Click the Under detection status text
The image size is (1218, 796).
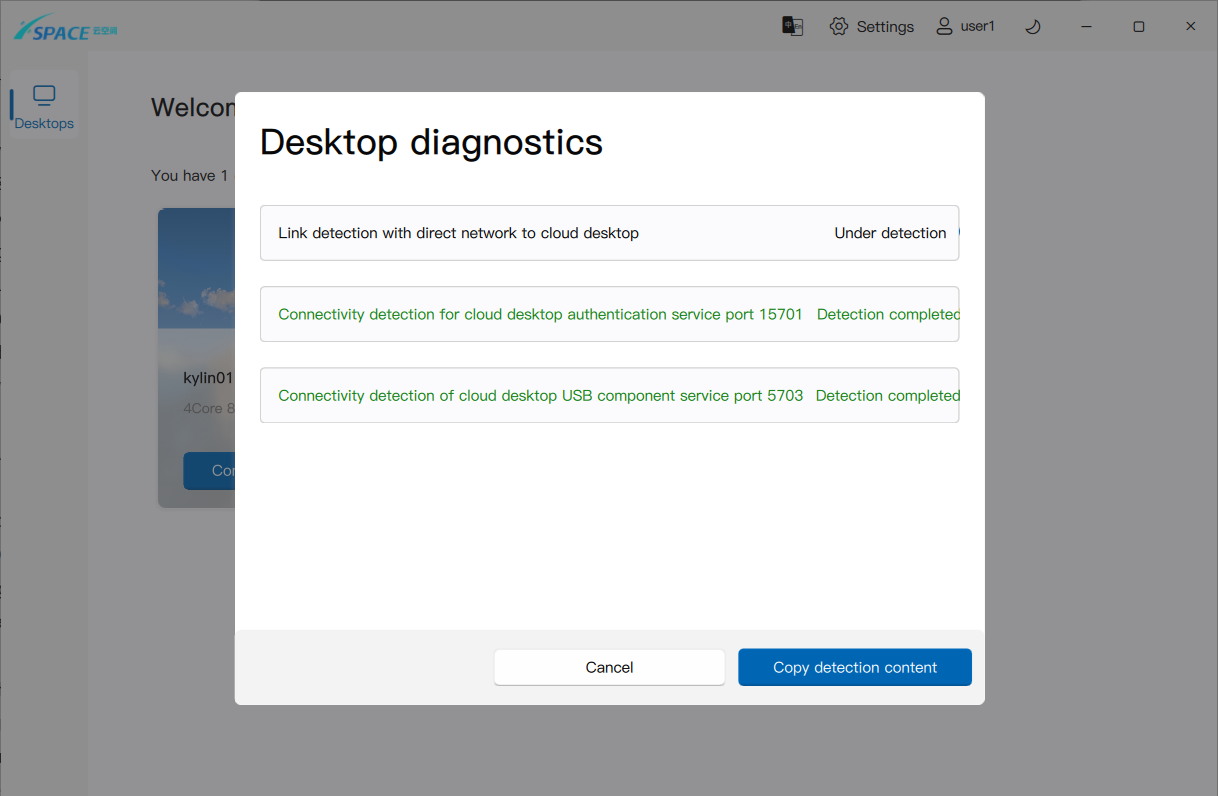pos(890,233)
